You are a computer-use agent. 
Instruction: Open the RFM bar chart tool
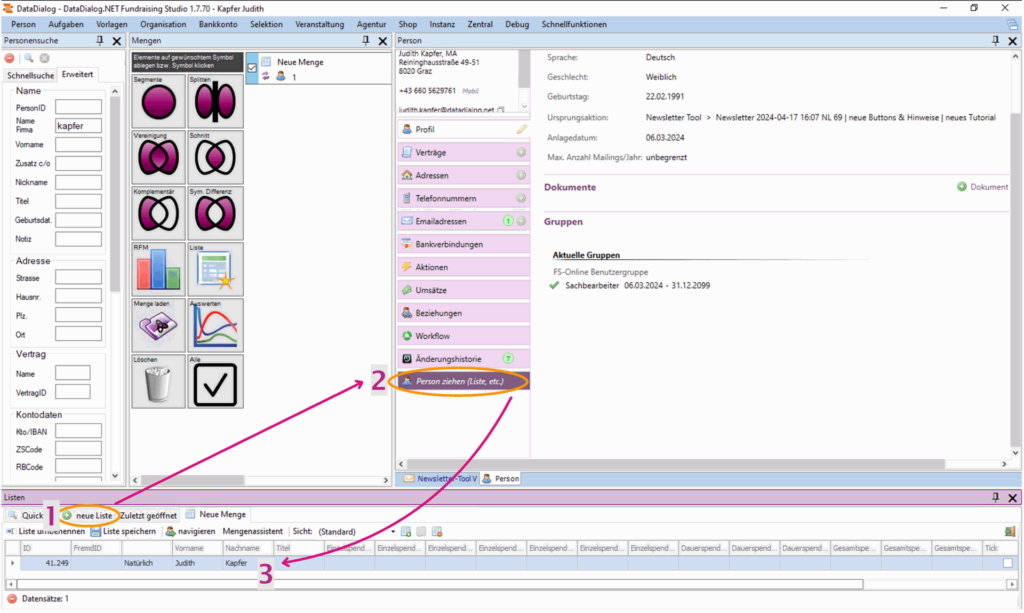pos(158,270)
